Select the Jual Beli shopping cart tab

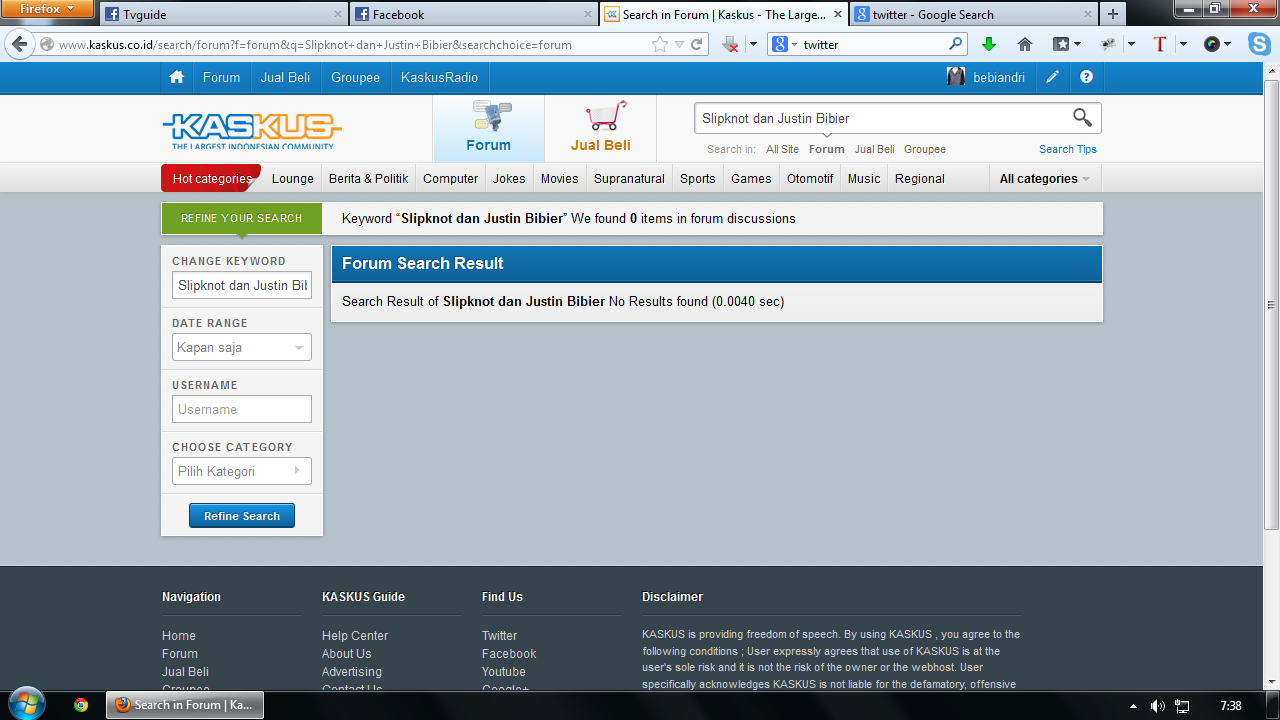tap(600, 128)
